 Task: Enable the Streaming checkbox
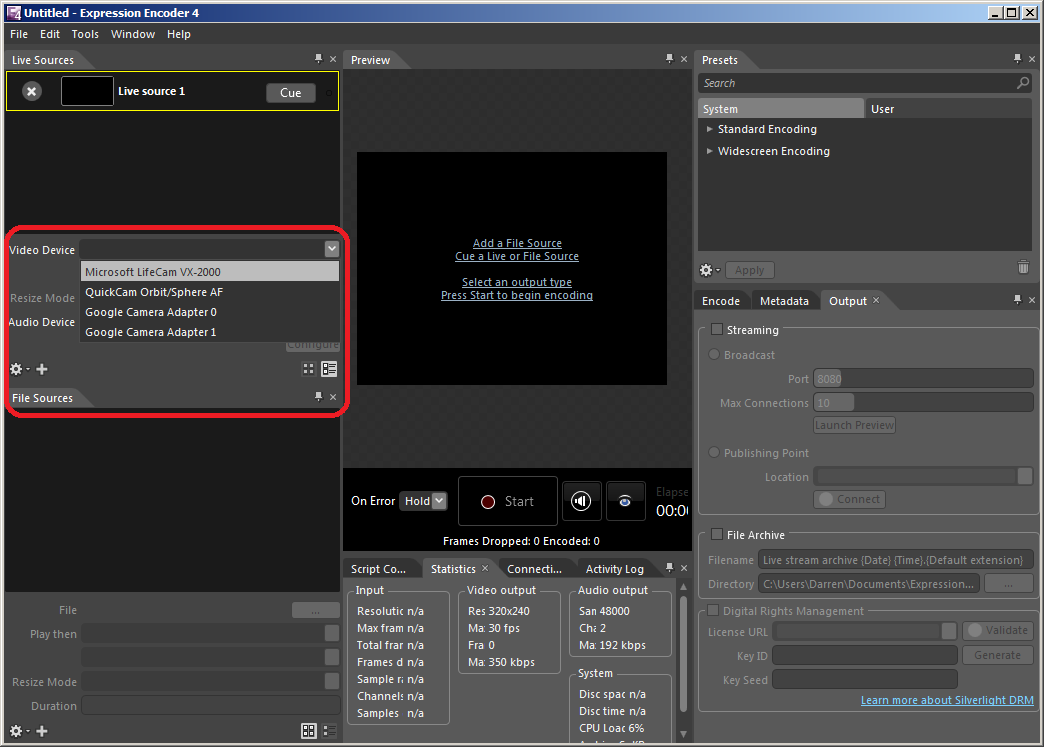click(716, 330)
